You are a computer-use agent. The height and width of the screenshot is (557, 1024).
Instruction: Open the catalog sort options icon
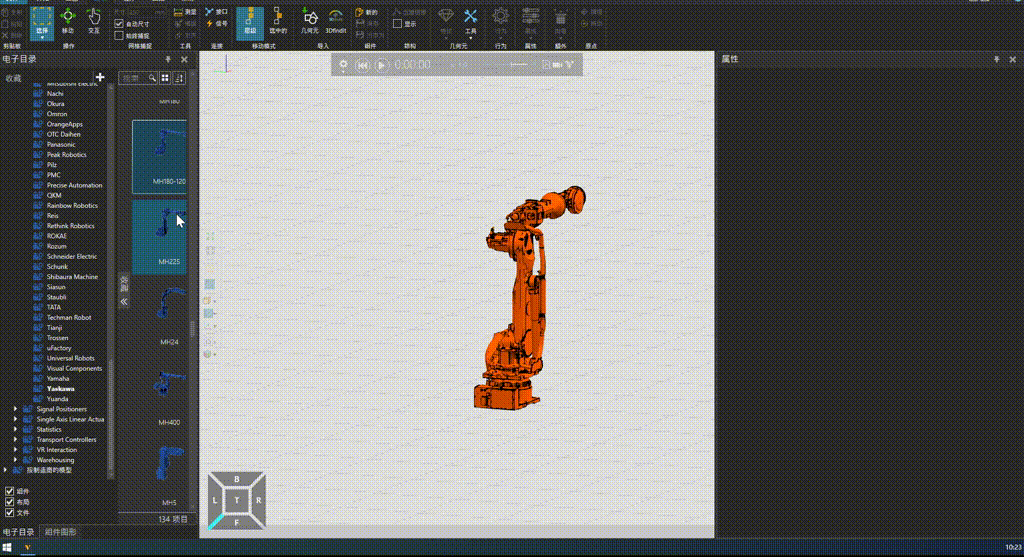pyautogui.click(x=179, y=78)
